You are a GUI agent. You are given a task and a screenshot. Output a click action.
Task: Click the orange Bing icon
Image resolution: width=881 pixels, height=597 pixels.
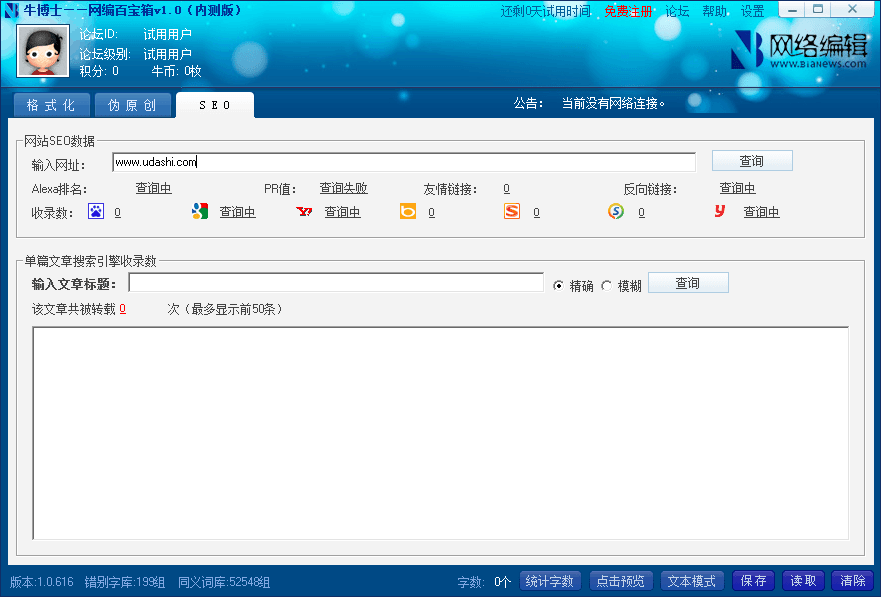click(x=408, y=211)
